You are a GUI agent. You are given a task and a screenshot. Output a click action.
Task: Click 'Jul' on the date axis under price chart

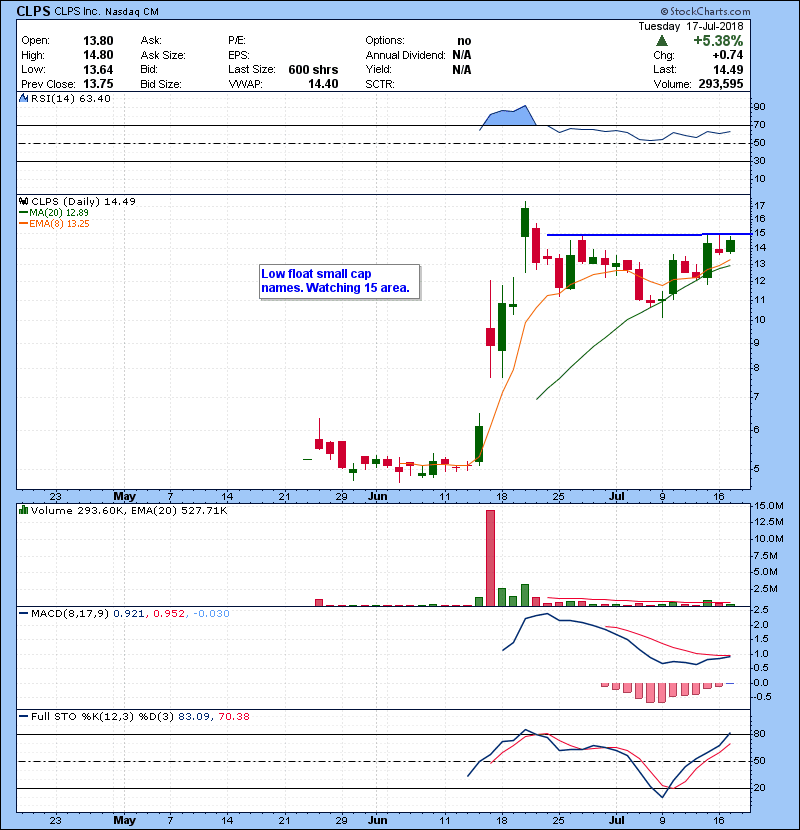tap(616, 496)
